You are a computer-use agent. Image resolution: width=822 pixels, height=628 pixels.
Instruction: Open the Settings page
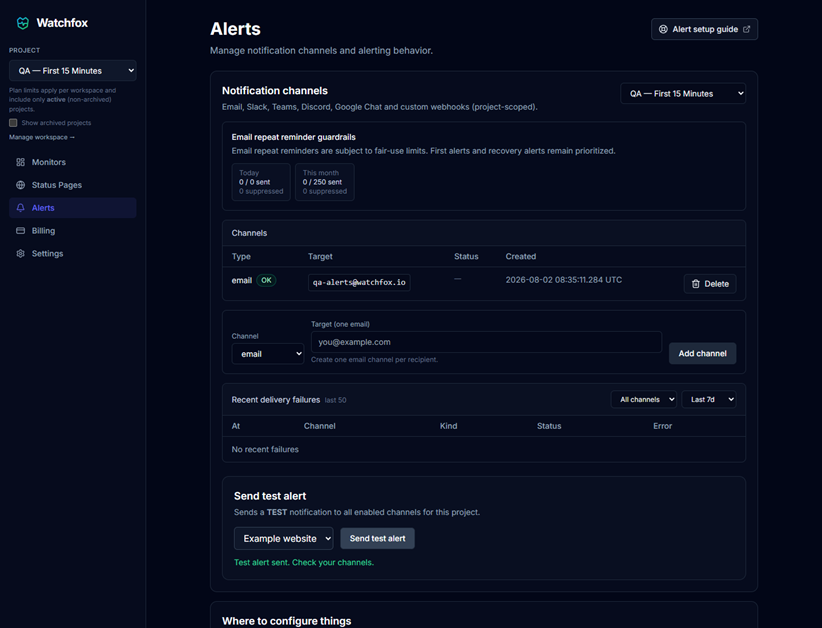point(73,253)
